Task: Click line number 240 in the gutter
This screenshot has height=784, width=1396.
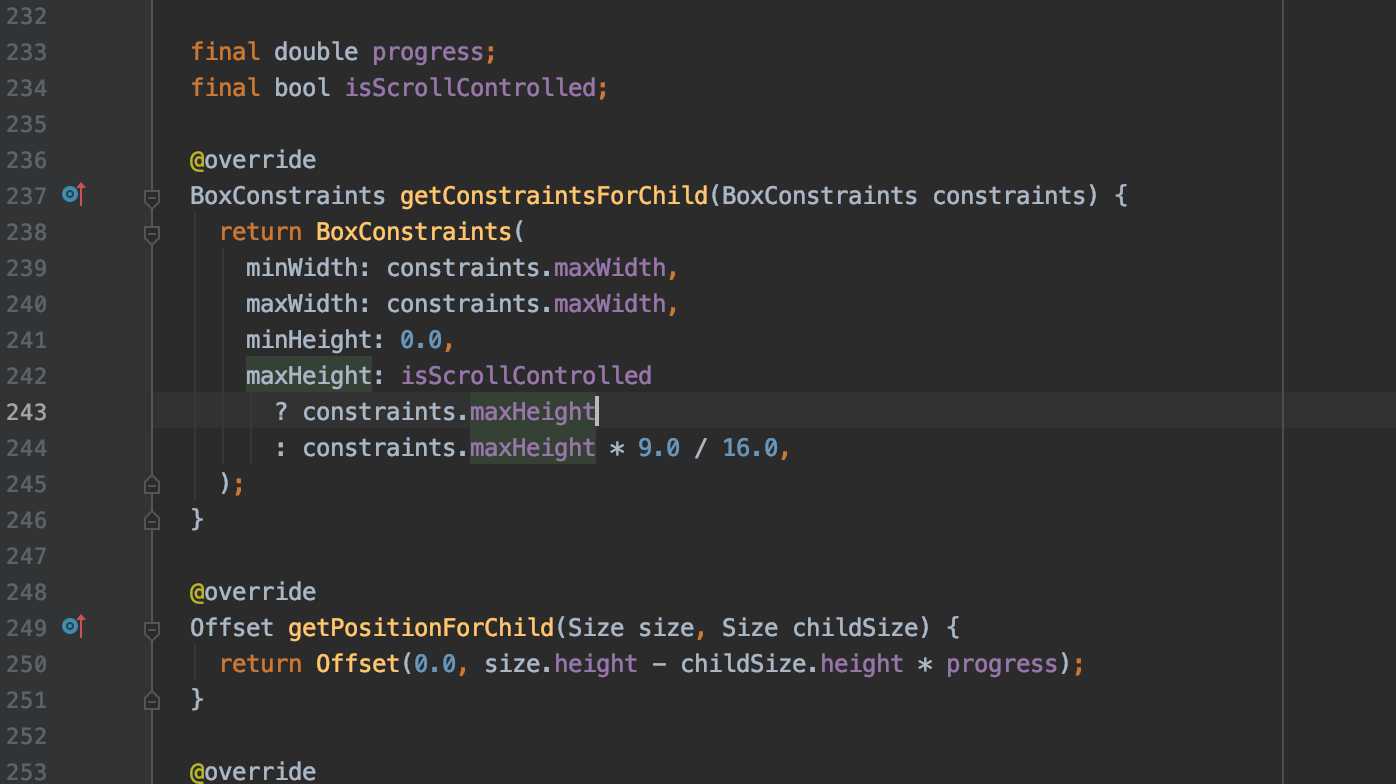Action: 26,304
